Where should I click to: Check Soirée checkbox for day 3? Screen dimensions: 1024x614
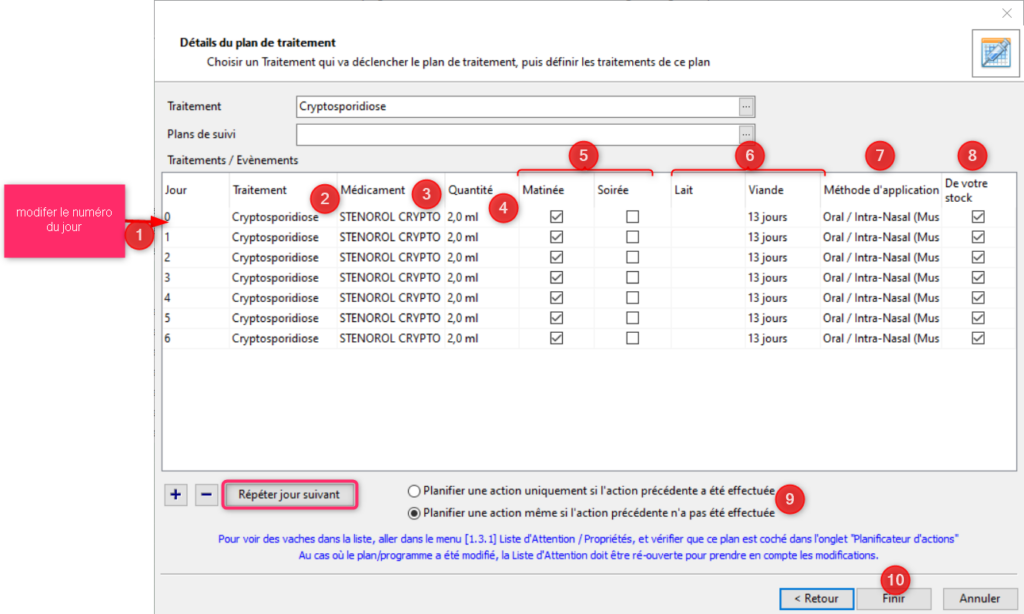coord(633,277)
